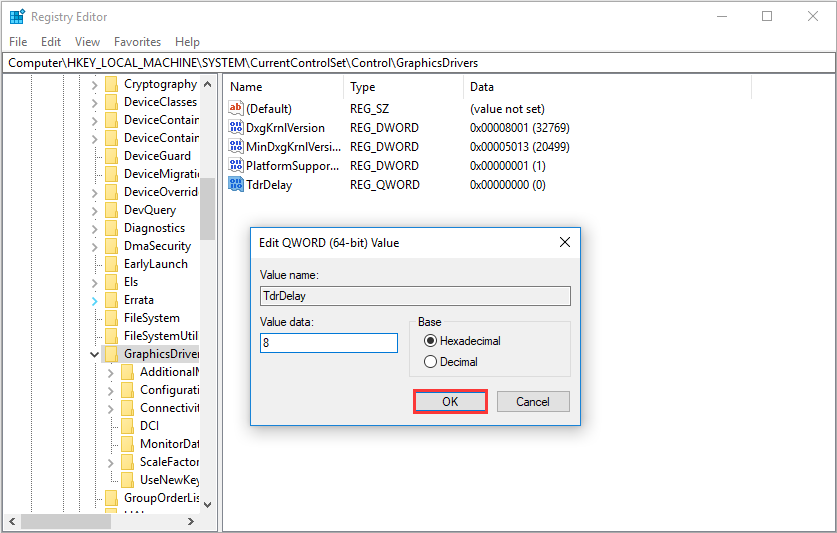This screenshot has width=837, height=533.
Task: Click the GroupOrderLis folder icon
Action: tap(112, 498)
